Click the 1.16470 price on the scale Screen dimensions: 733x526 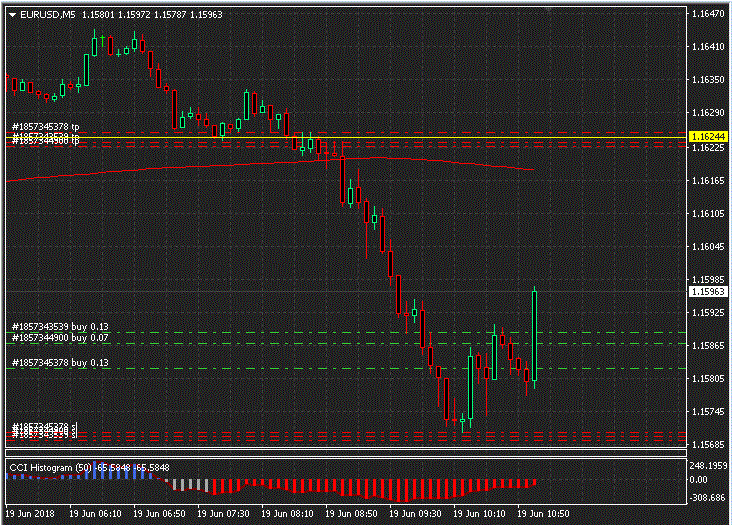(708, 14)
